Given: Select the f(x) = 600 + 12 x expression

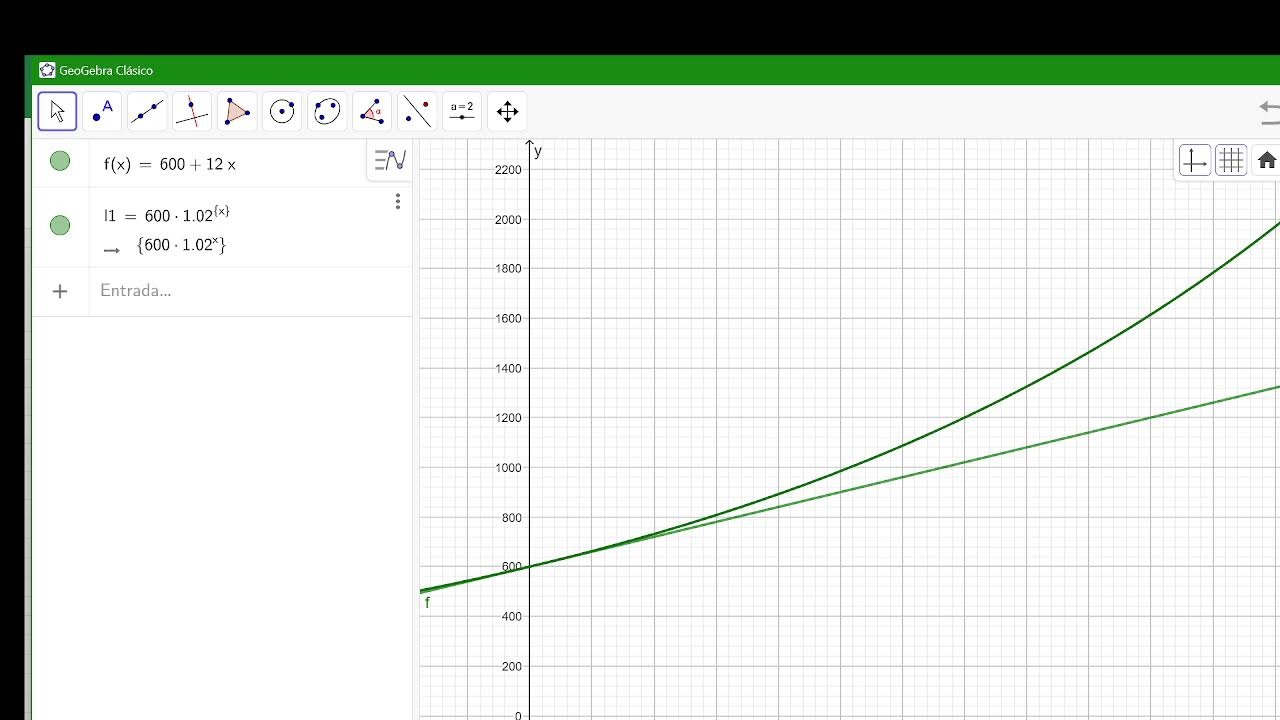Looking at the screenshot, I should click(170, 164).
